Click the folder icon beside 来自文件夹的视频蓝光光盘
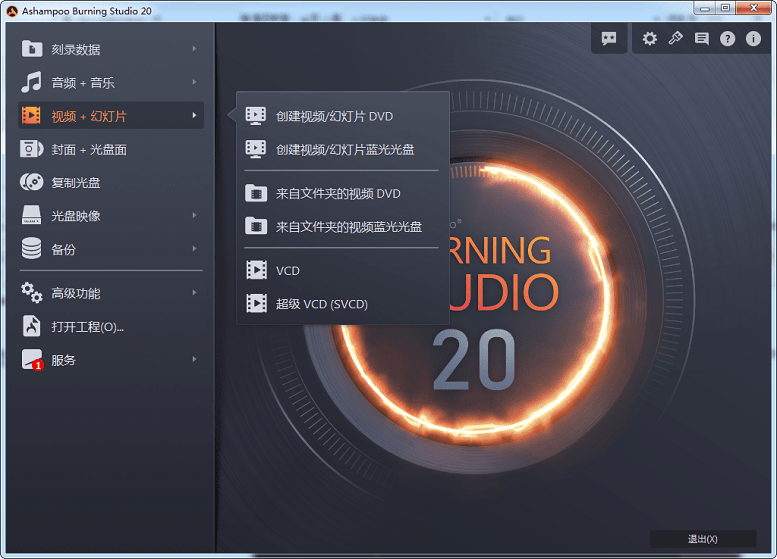Viewport: 777px width, 559px height. click(x=256, y=226)
